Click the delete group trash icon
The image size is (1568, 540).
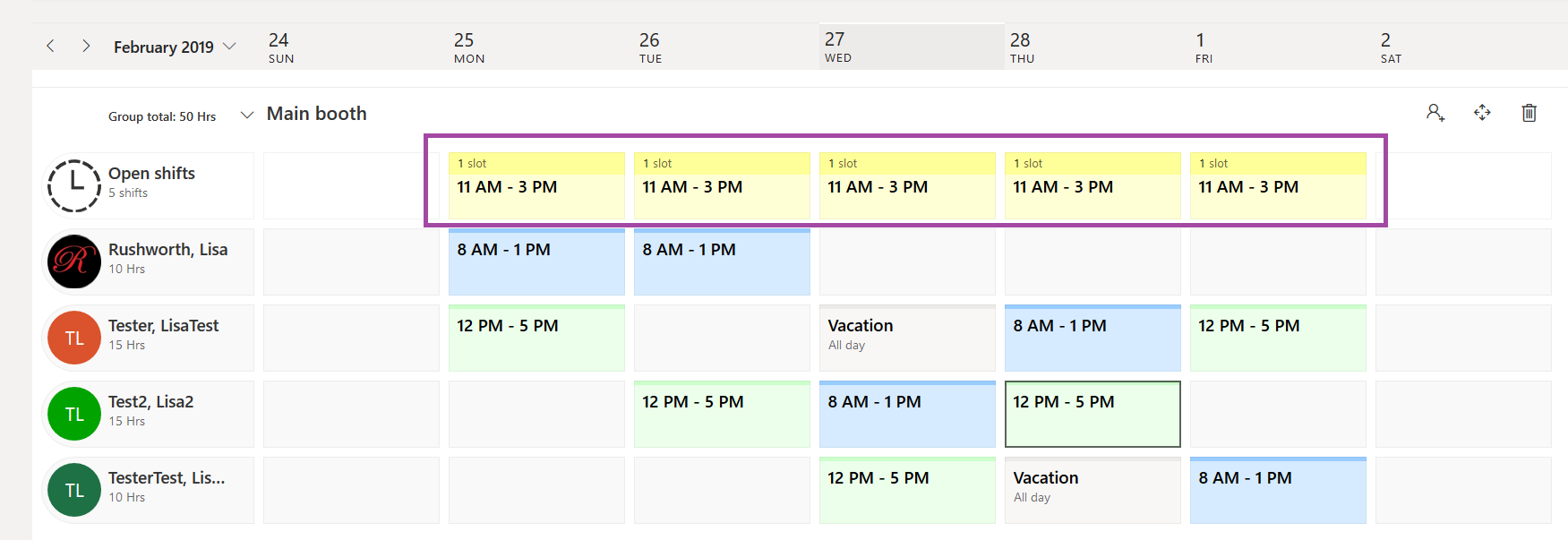click(1529, 113)
